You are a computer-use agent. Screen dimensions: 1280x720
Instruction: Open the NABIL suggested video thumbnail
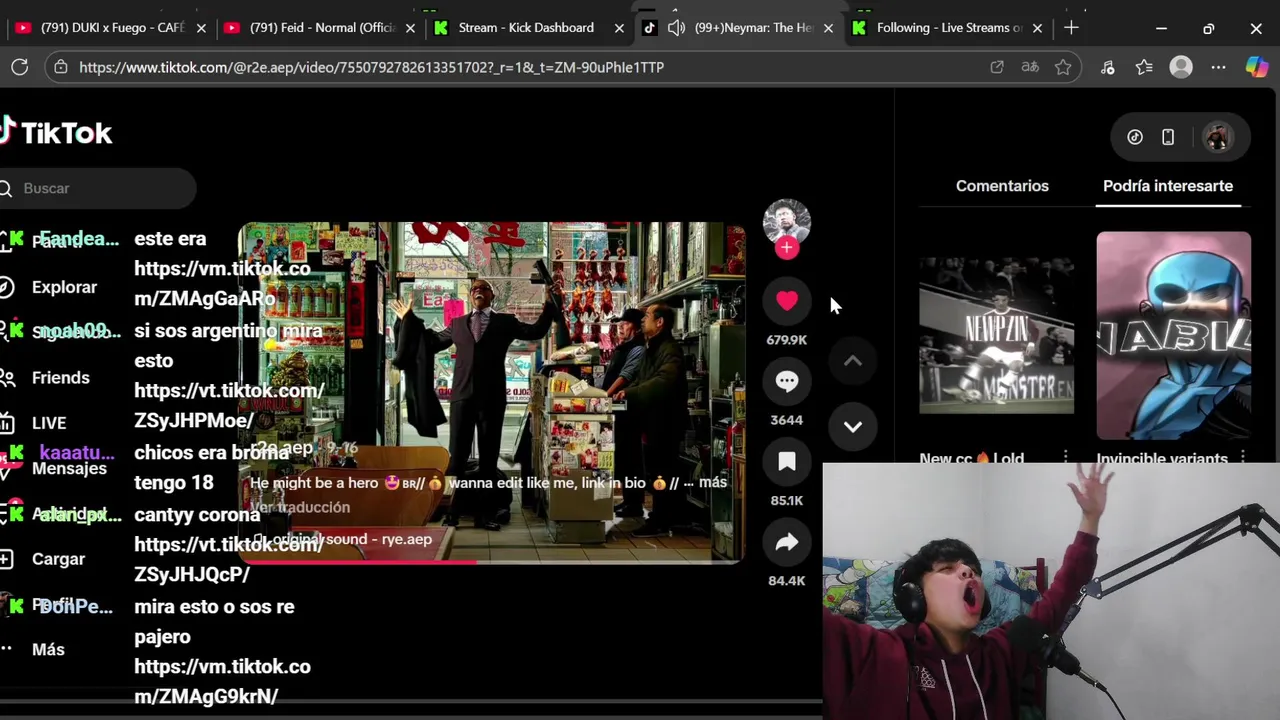click(1173, 336)
